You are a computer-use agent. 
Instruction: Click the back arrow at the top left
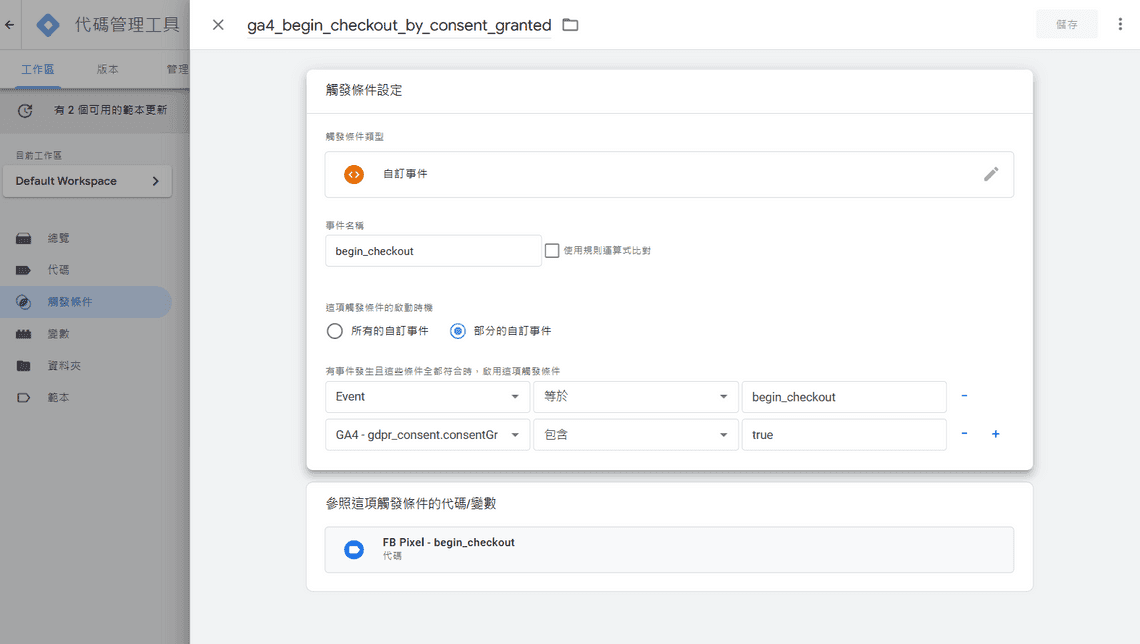coord(9,24)
